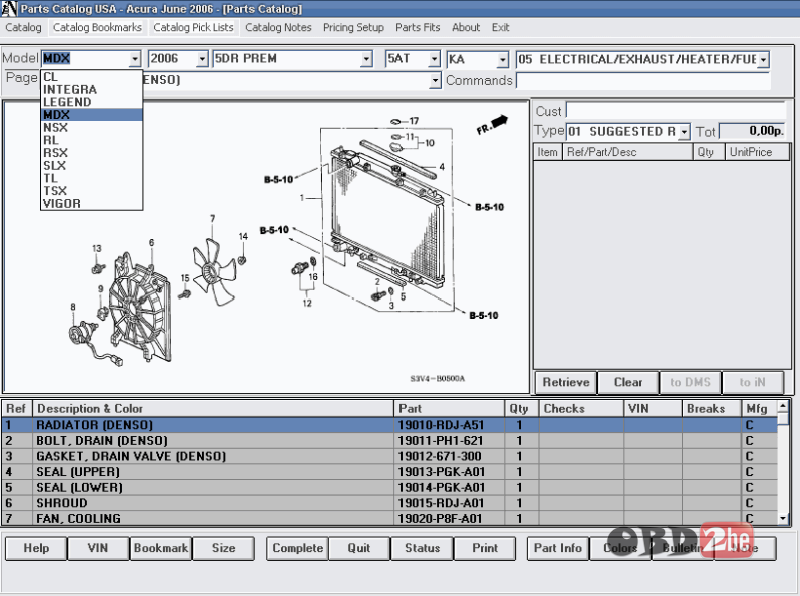Click the Ref/Part/Desc column header
This screenshot has width=800, height=596.
coord(628,152)
